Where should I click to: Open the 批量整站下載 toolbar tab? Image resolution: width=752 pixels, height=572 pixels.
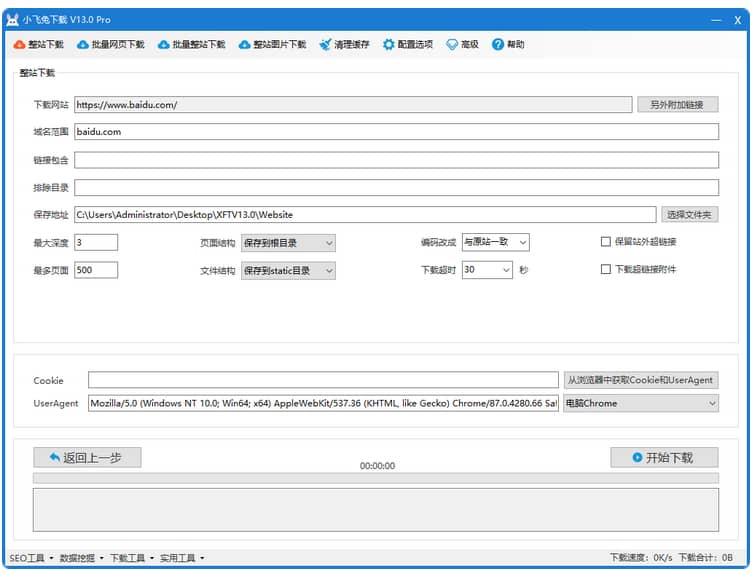[192, 45]
